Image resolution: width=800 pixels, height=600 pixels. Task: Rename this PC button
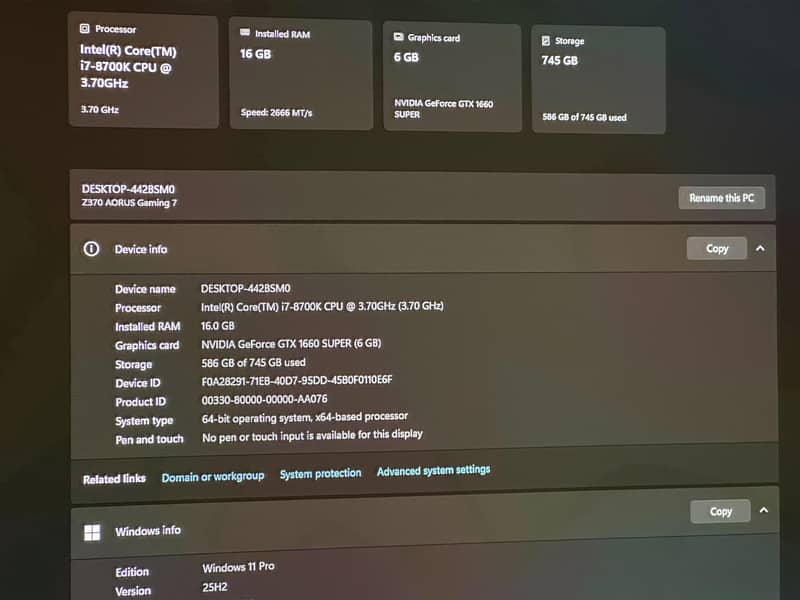pyautogui.click(x=721, y=198)
